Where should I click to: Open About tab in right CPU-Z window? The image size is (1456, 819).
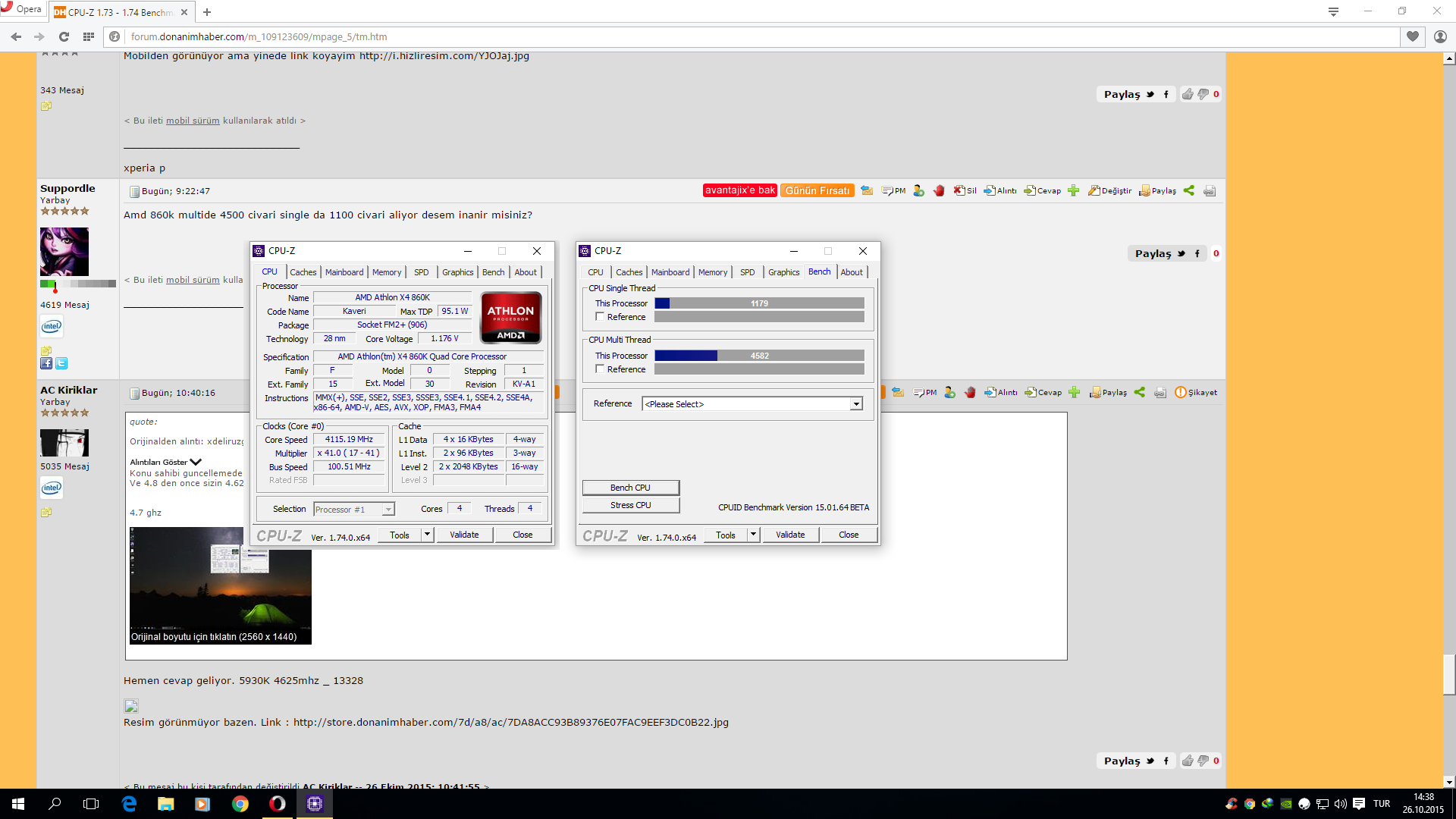[852, 272]
